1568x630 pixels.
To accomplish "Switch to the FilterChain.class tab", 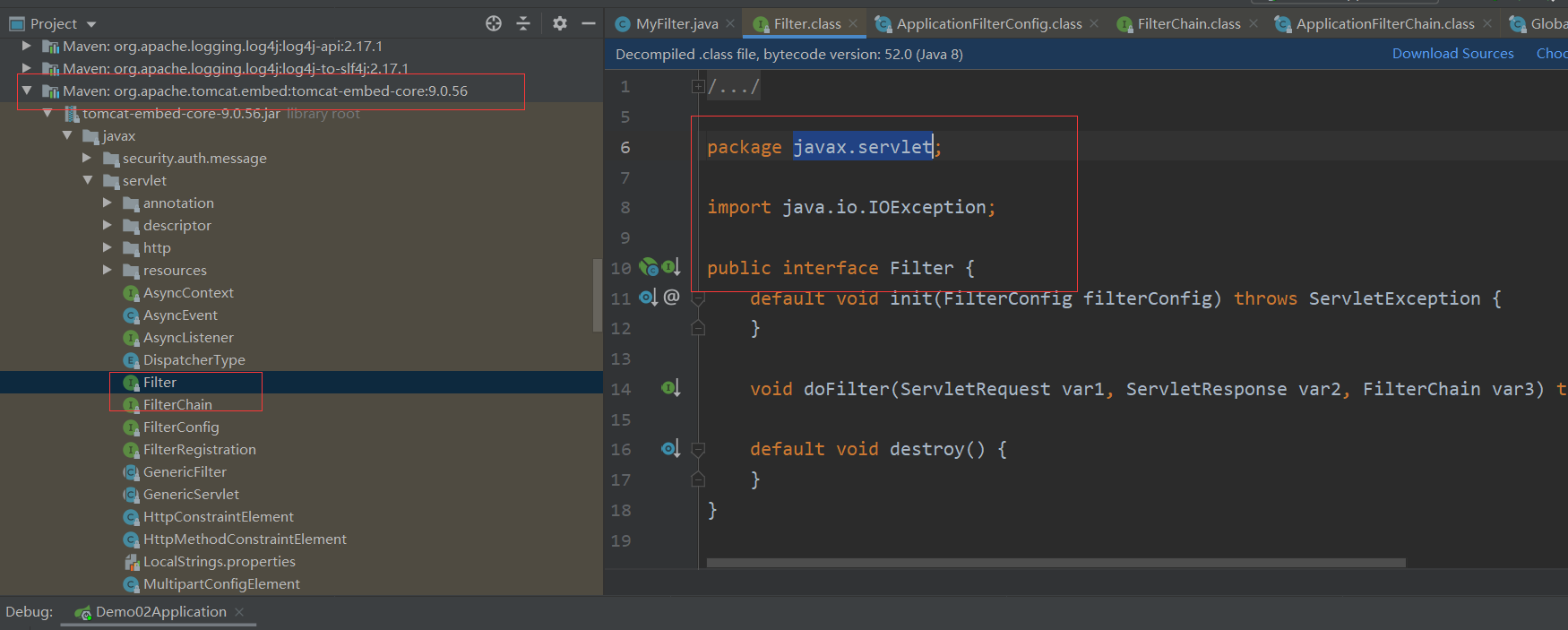I will tap(1189, 24).
